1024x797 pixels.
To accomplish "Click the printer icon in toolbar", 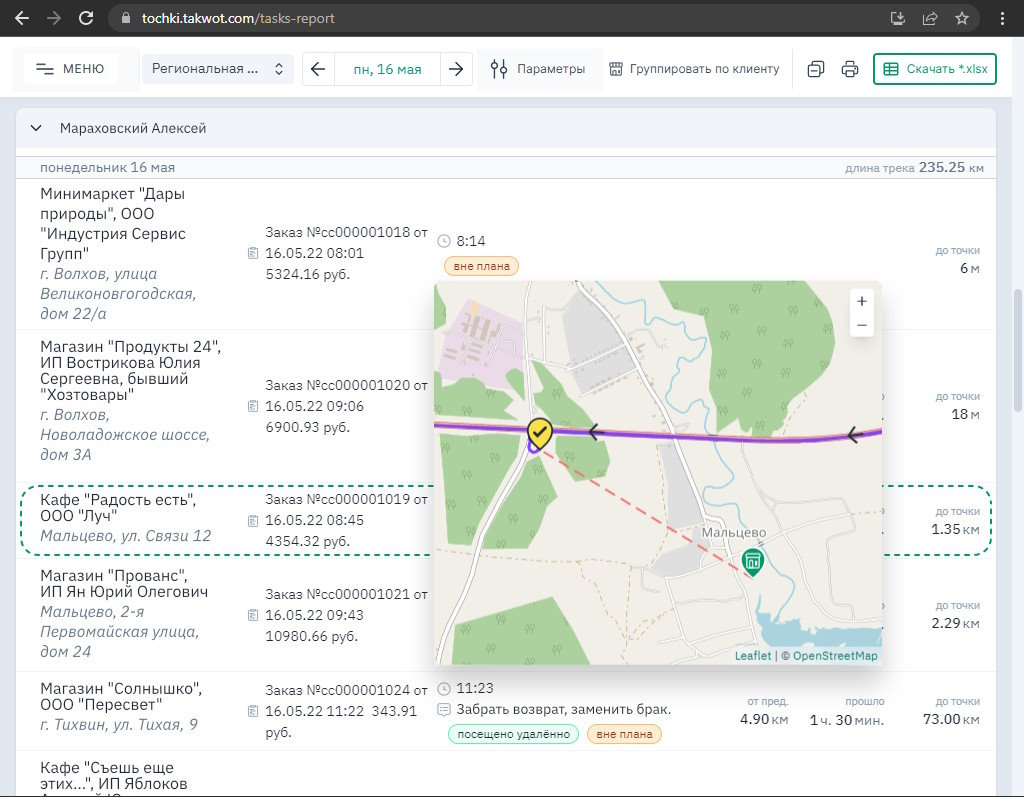I will pyautogui.click(x=850, y=69).
